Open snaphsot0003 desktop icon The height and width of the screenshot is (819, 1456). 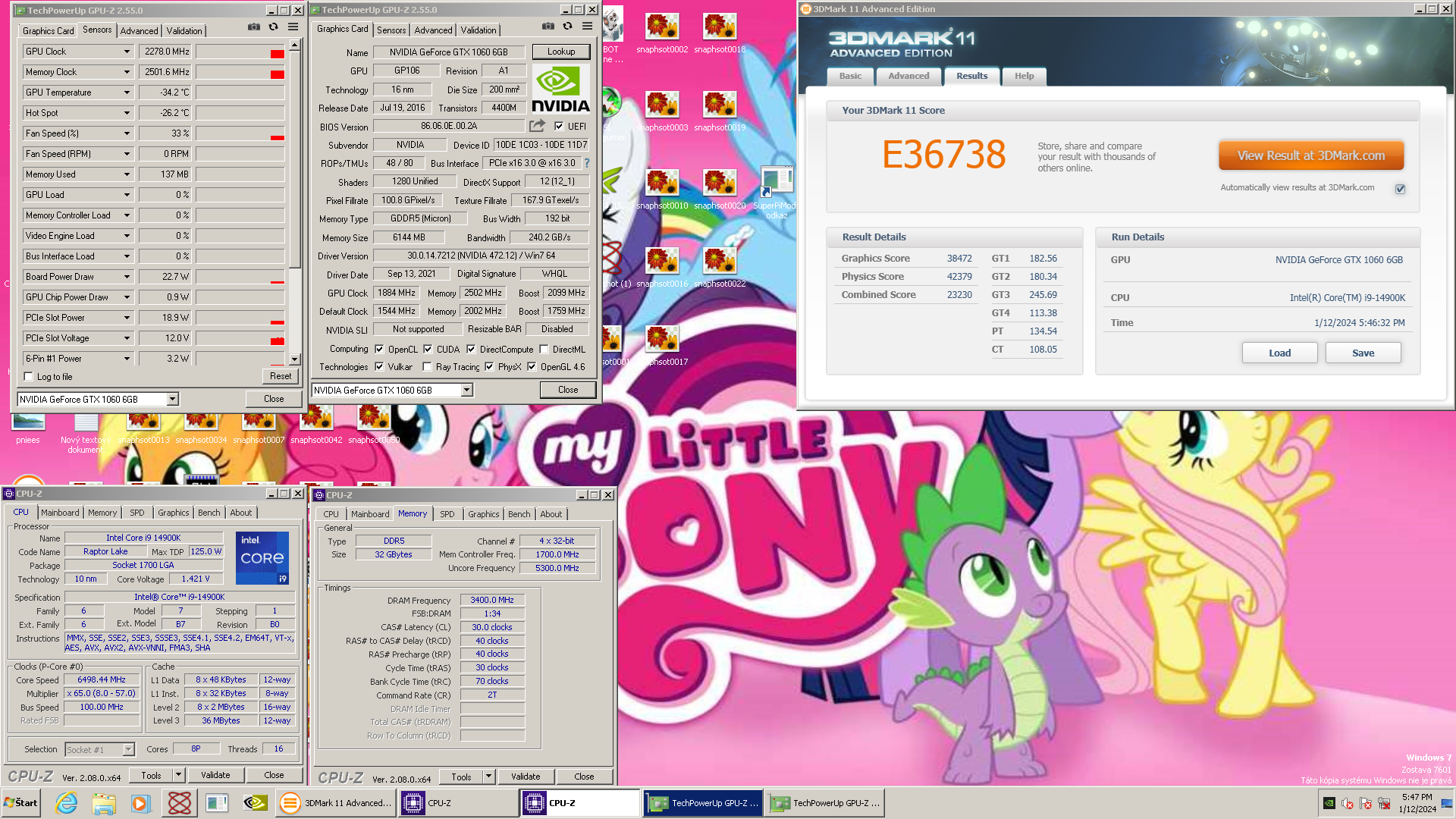pos(662,112)
